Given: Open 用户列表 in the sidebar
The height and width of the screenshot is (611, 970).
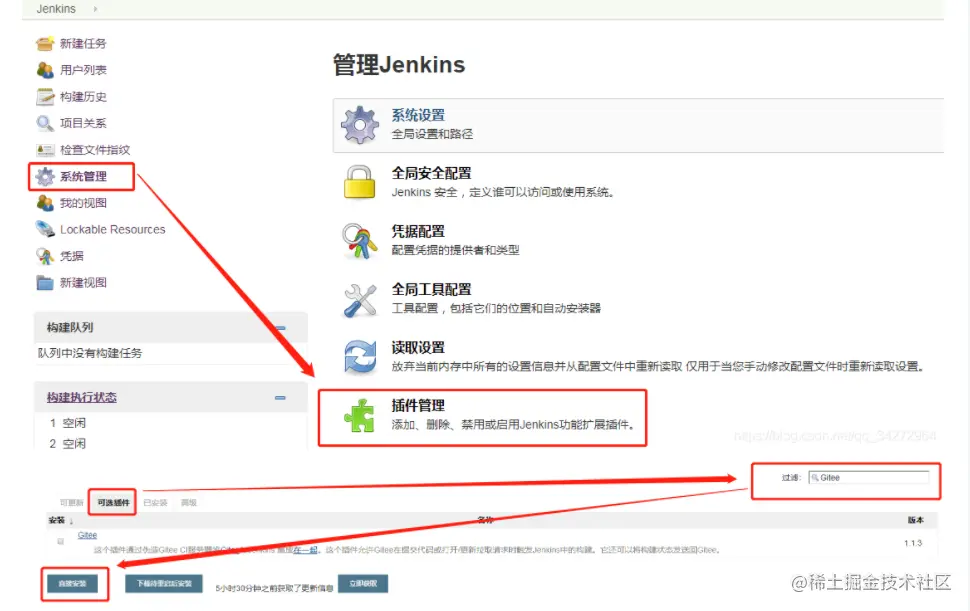Looking at the screenshot, I should coord(83,70).
